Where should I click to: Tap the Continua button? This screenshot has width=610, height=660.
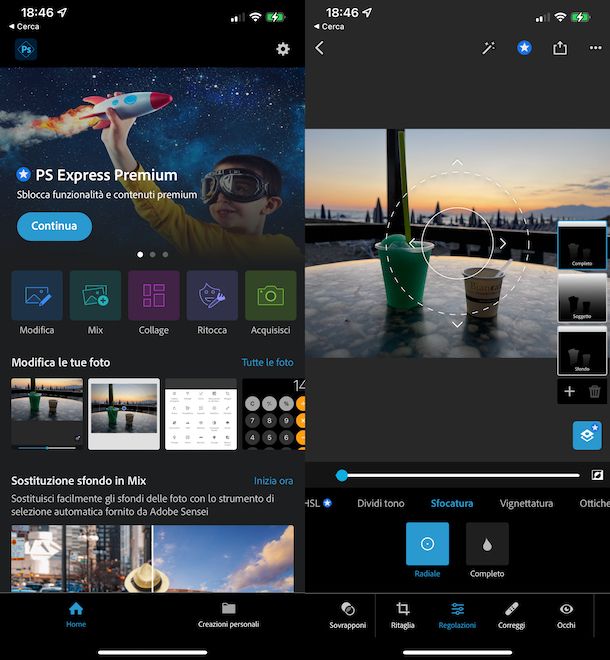pyautogui.click(x=54, y=226)
